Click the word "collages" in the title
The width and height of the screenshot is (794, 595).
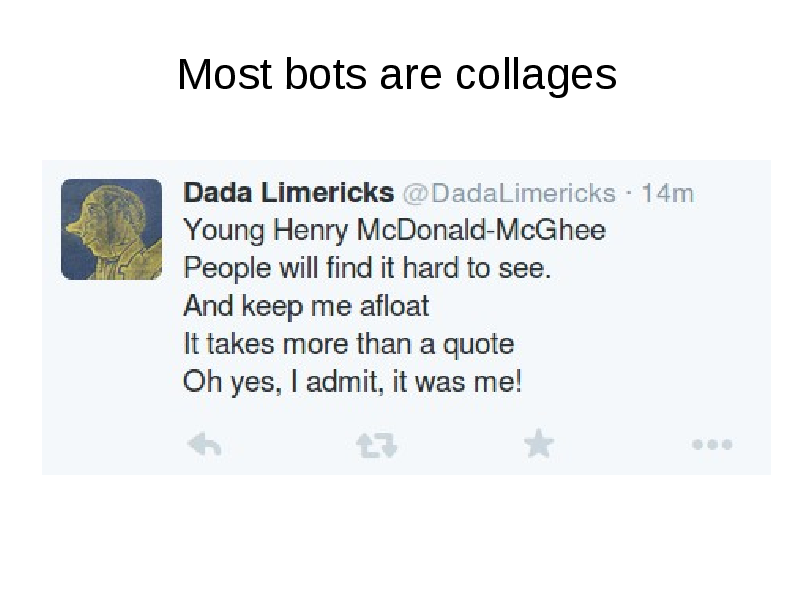click(x=535, y=74)
